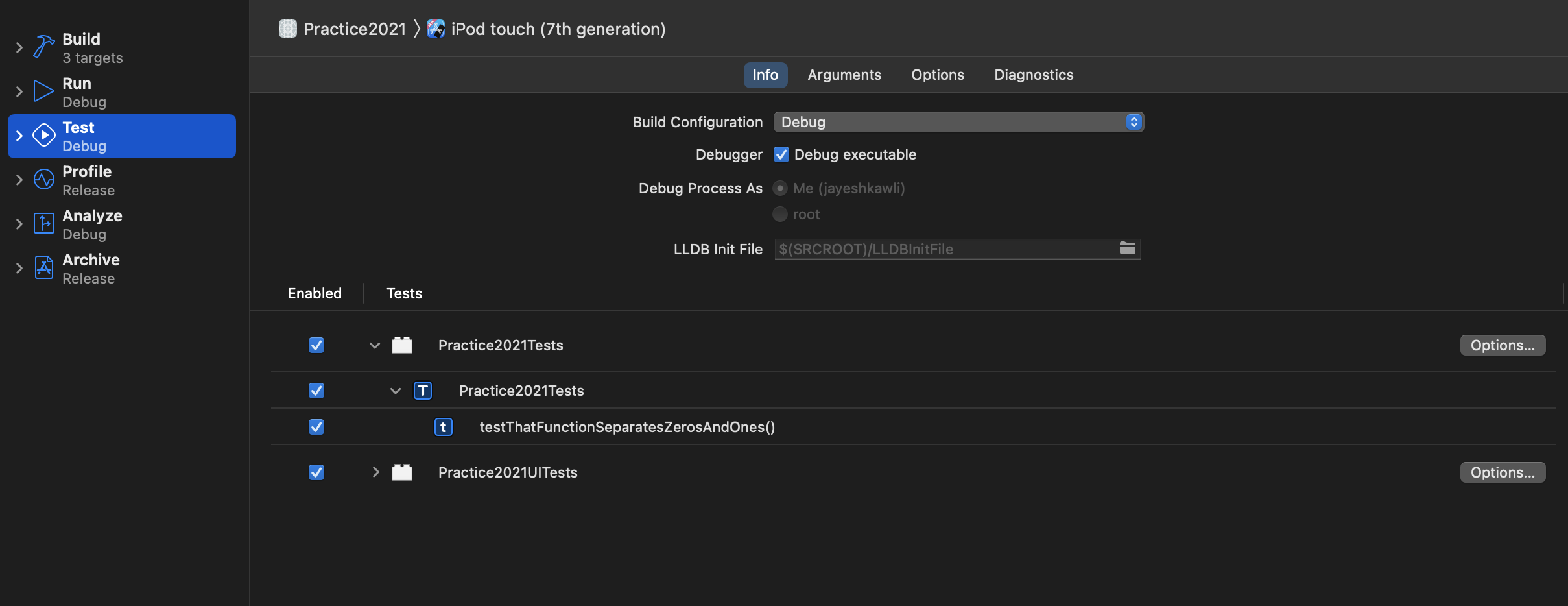Screen dimensions: 1568x606
Task: Uncheck the Practice2021Tests class checkbox
Action: (316, 391)
